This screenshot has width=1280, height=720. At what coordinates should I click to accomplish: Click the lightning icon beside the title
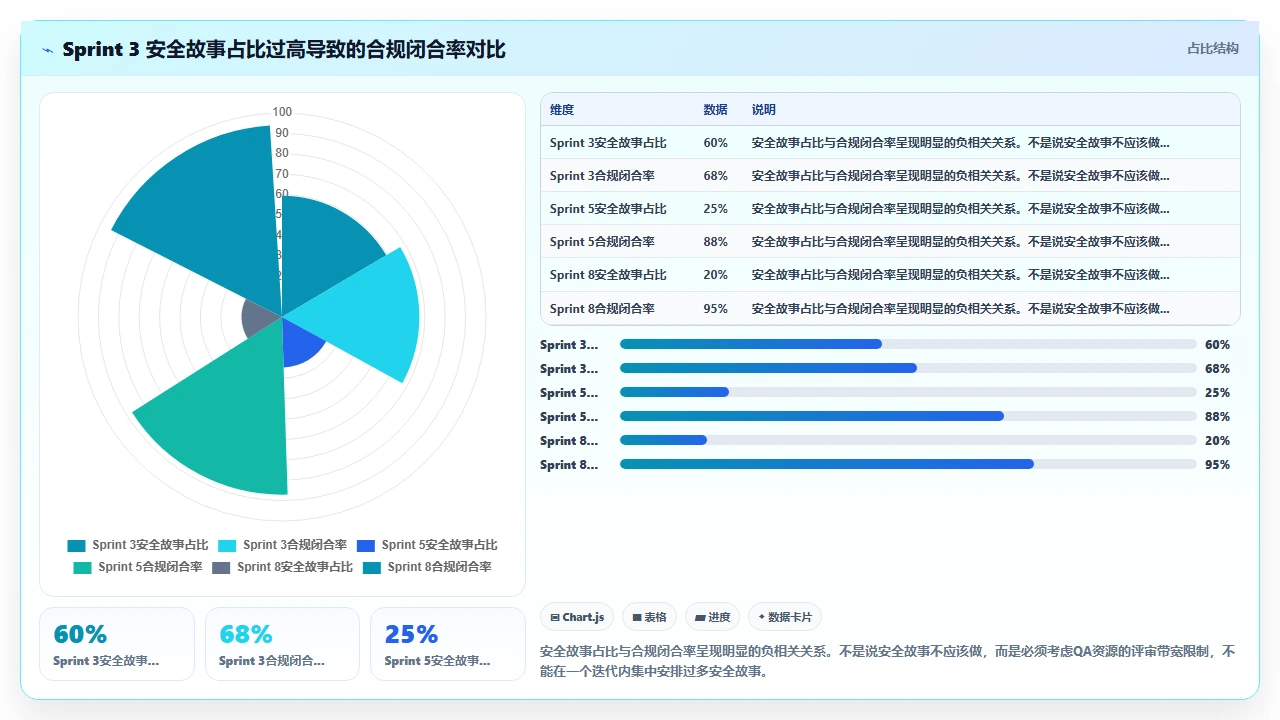tap(48, 50)
